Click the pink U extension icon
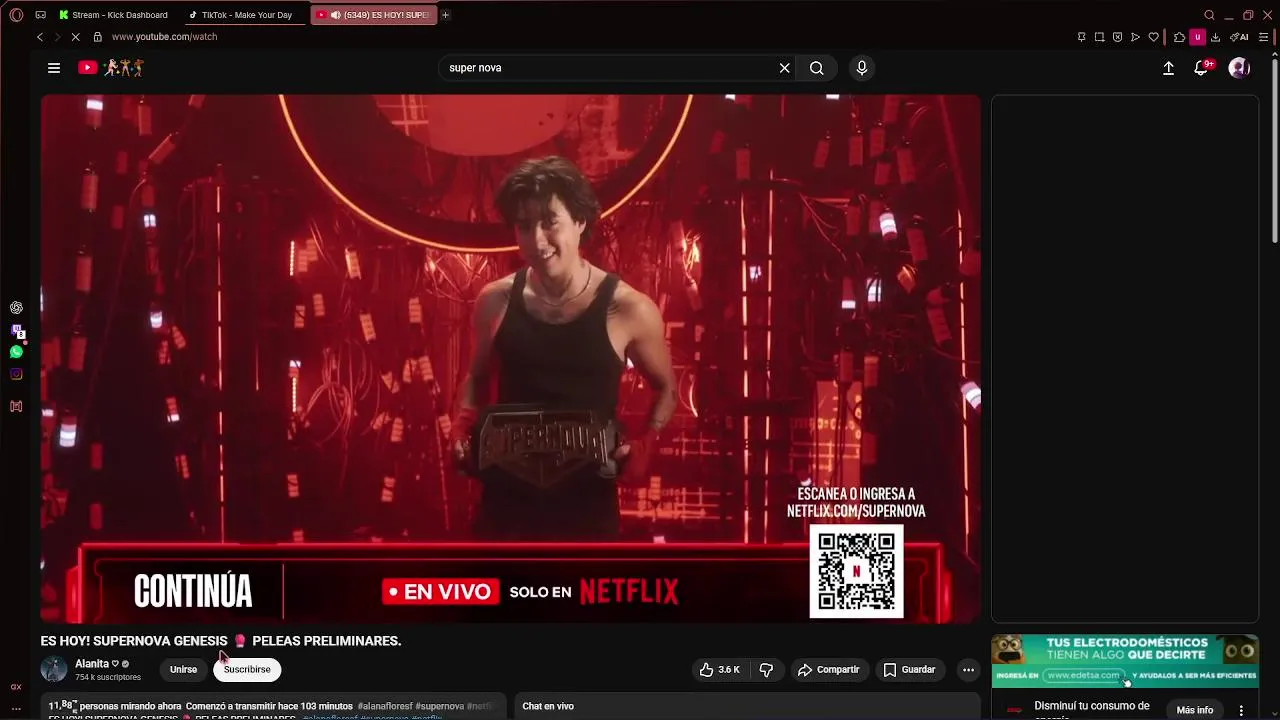The height and width of the screenshot is (720, 1280). click(x=1197, y=37)
